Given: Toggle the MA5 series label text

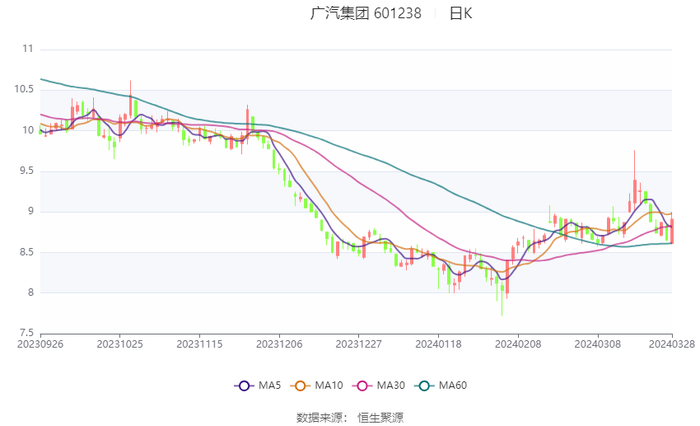Looking at the screenshot, I should (270, 386).
